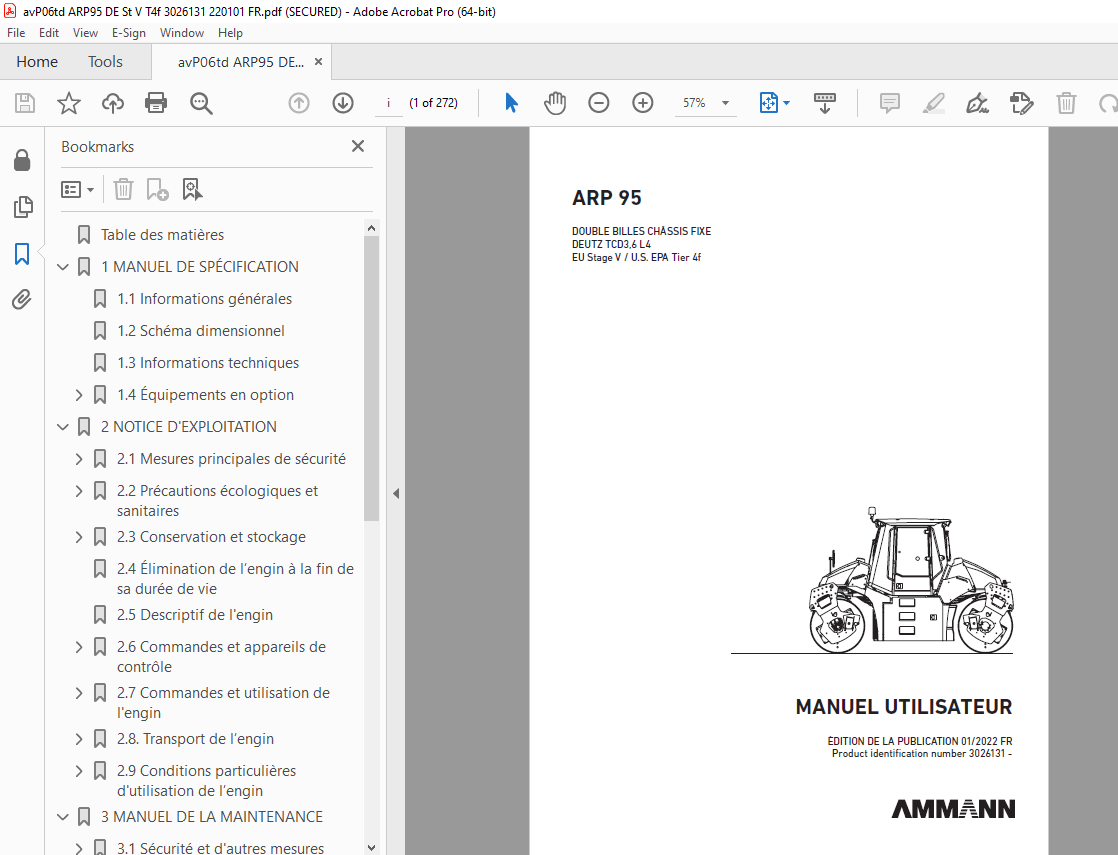Open 1.1 Informations générales bookmark

(205, 299)
